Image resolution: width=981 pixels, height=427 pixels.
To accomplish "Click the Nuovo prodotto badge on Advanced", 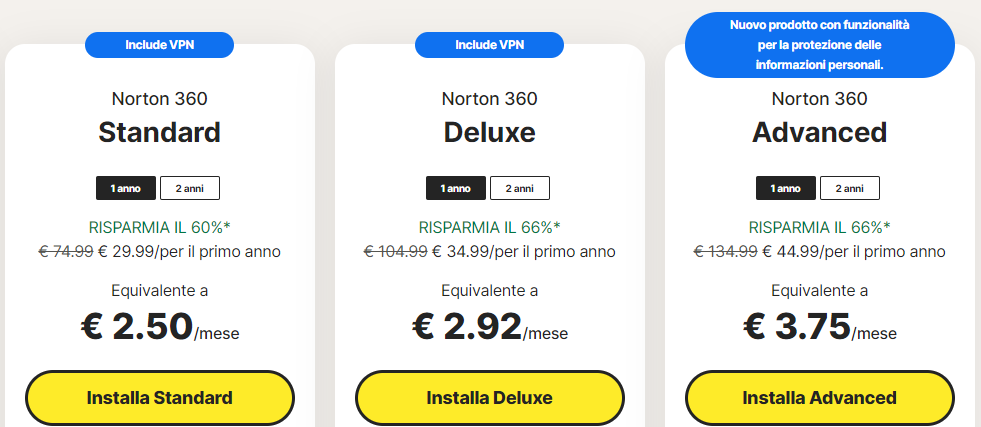I will 820,45.
